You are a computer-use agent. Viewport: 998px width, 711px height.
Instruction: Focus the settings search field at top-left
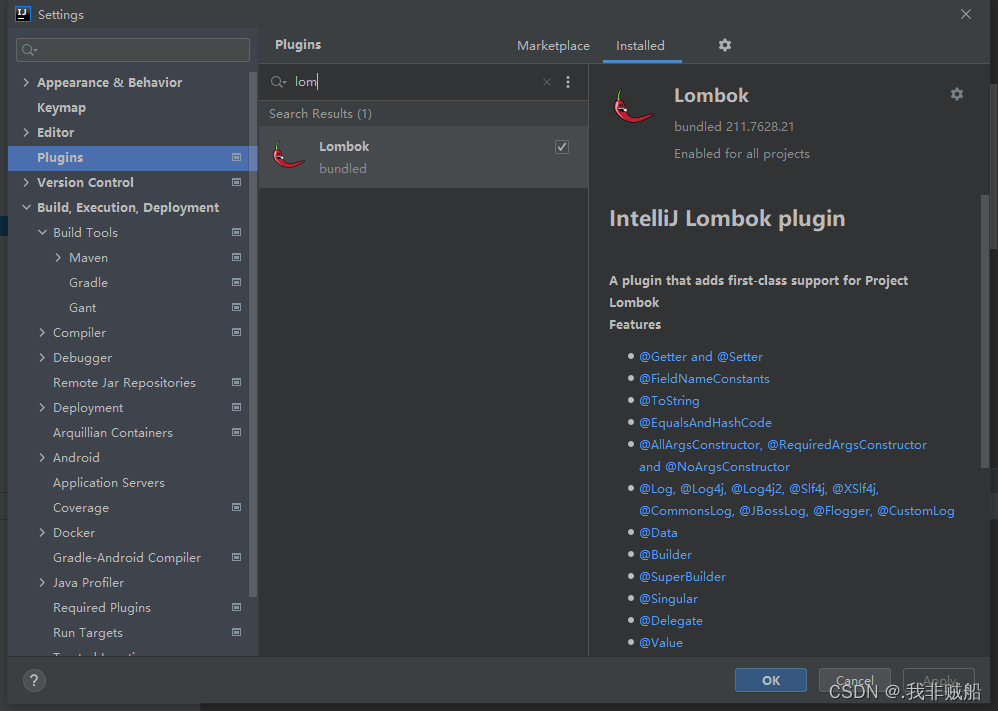(133, 50)
